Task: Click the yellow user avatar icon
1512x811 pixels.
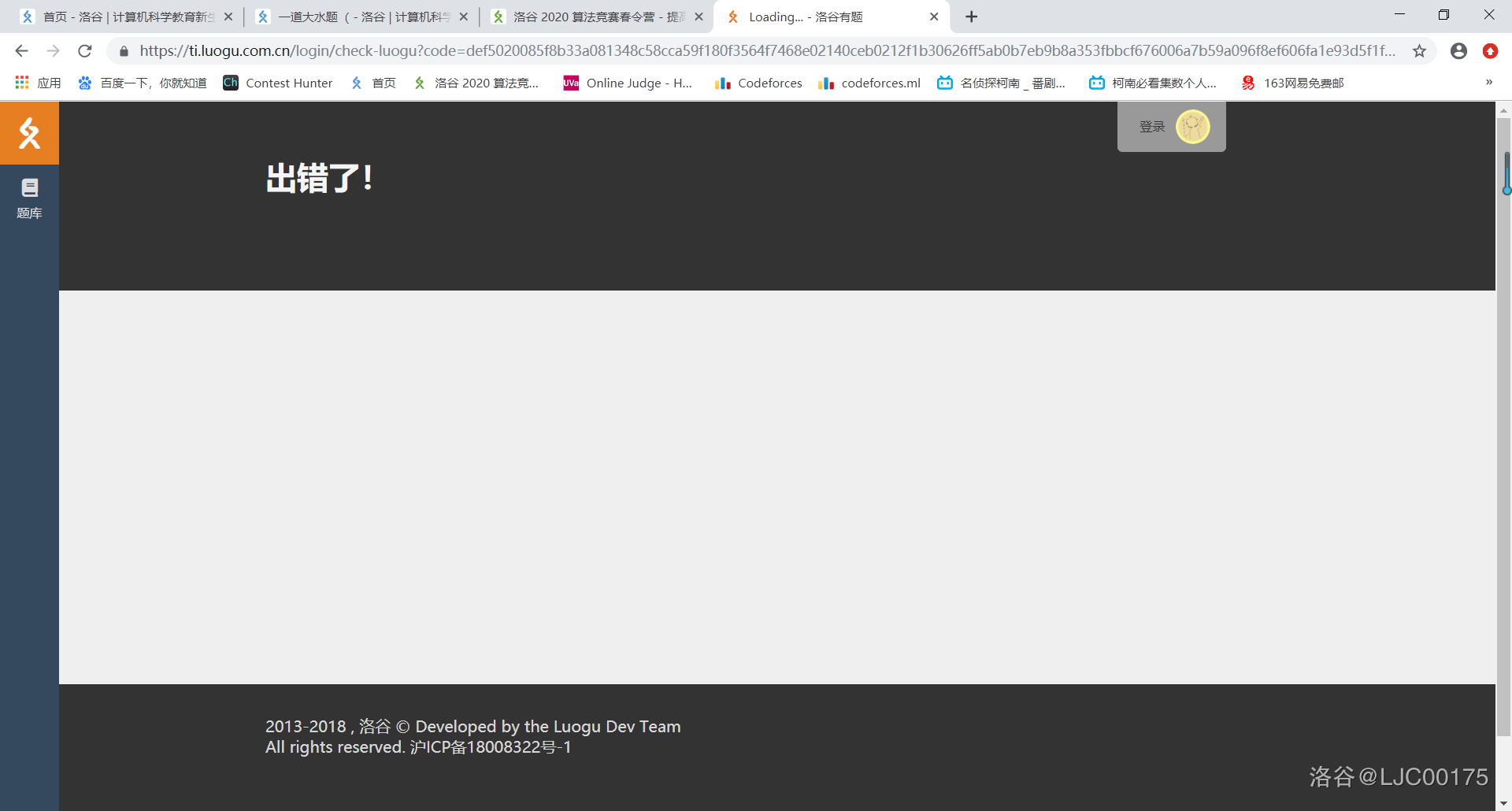Action: [x=1192, y=127]
